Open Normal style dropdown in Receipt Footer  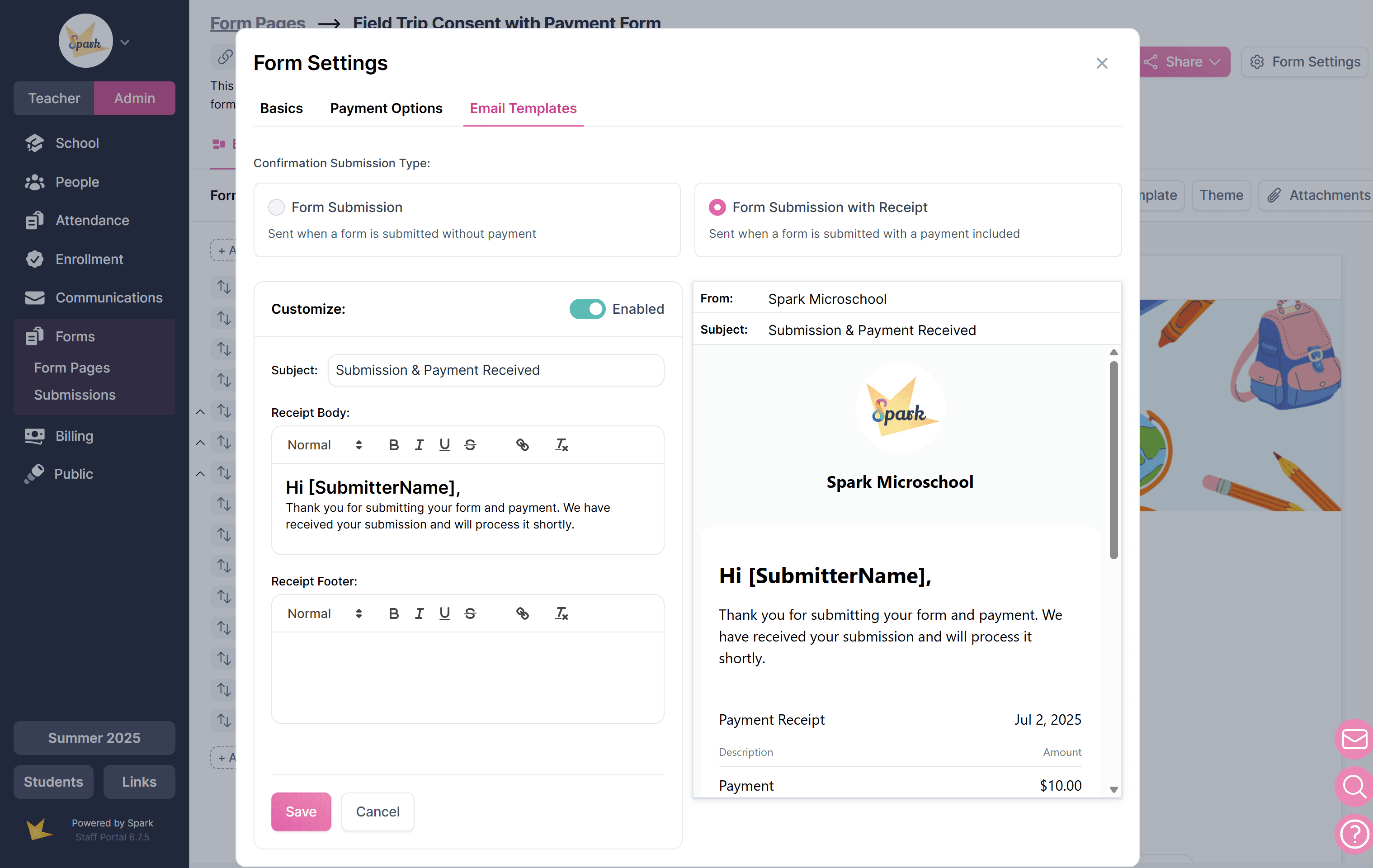pyautogui.click(x=325, y=613)
